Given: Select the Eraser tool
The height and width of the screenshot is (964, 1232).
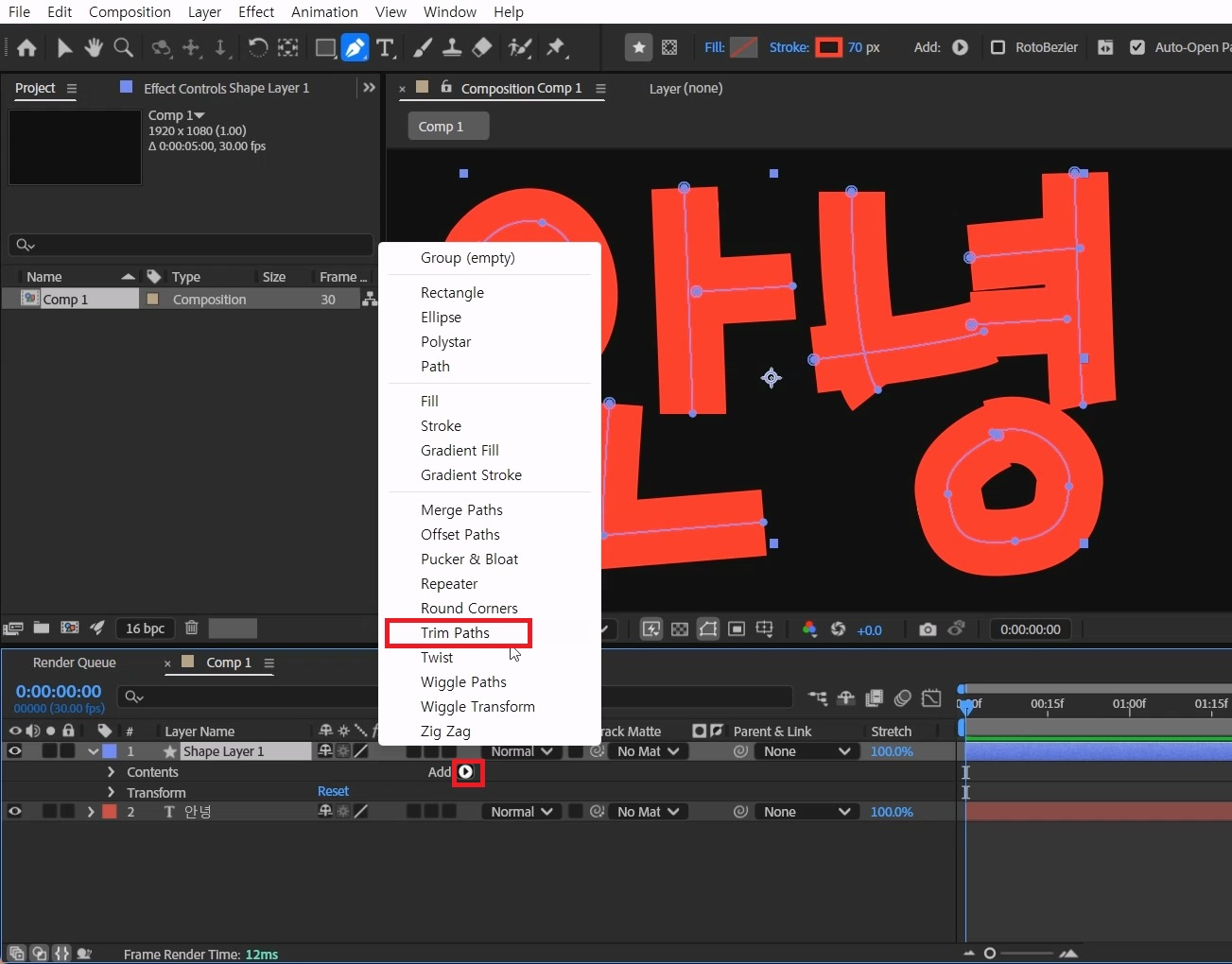Looking at the screenshot, I should 482,47.
